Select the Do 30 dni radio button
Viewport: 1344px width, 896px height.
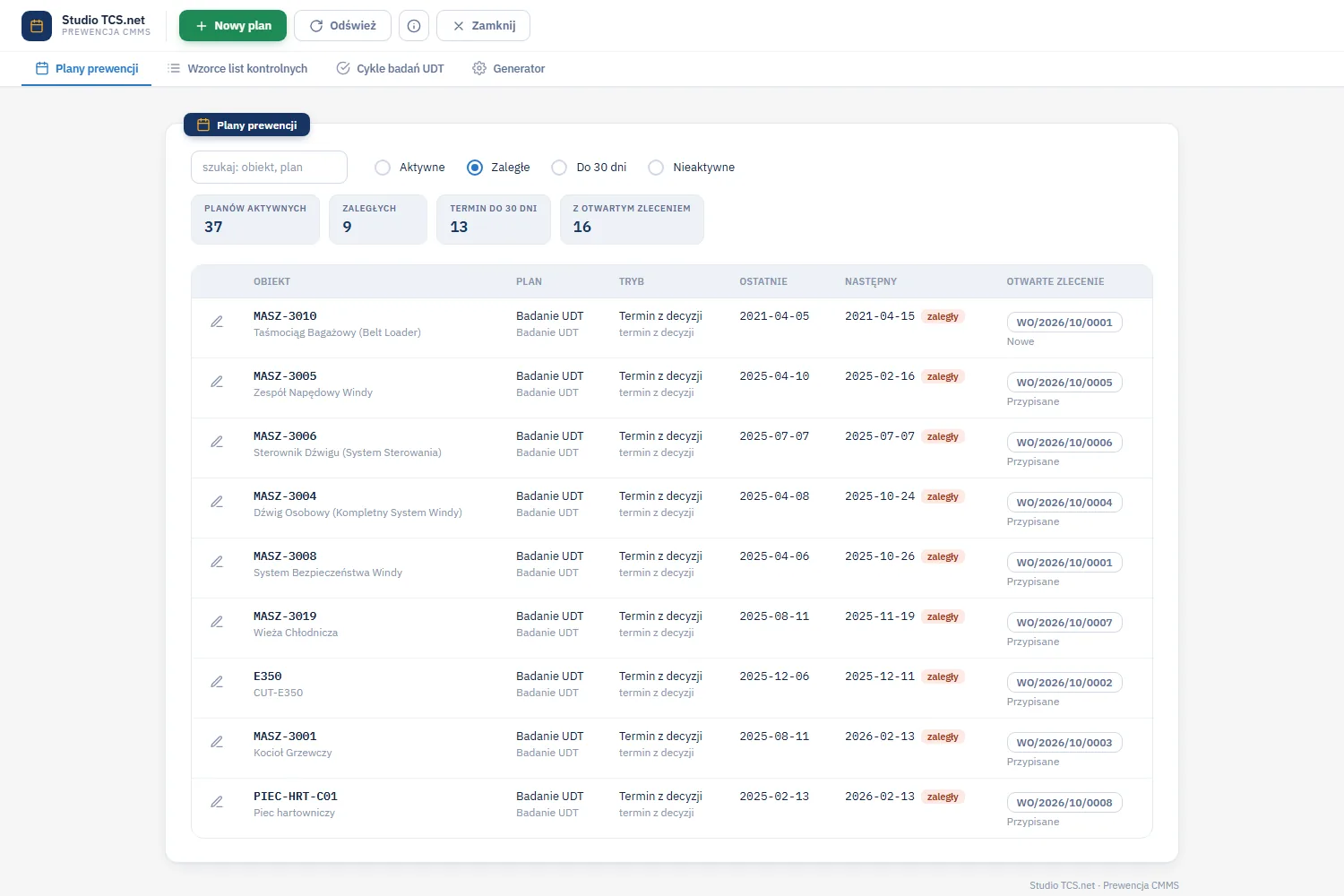click(559, 168)
